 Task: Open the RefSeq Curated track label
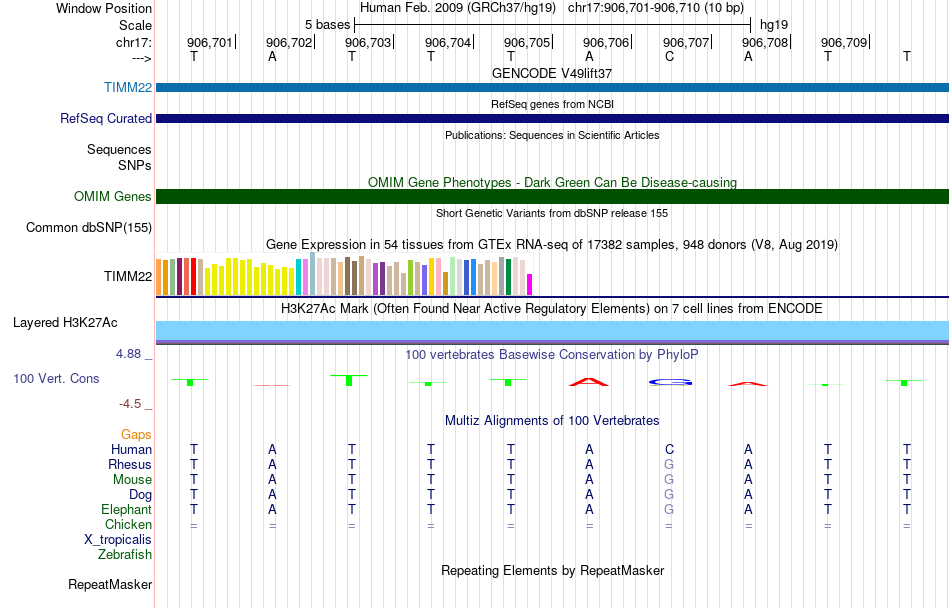tap(105, 119)
